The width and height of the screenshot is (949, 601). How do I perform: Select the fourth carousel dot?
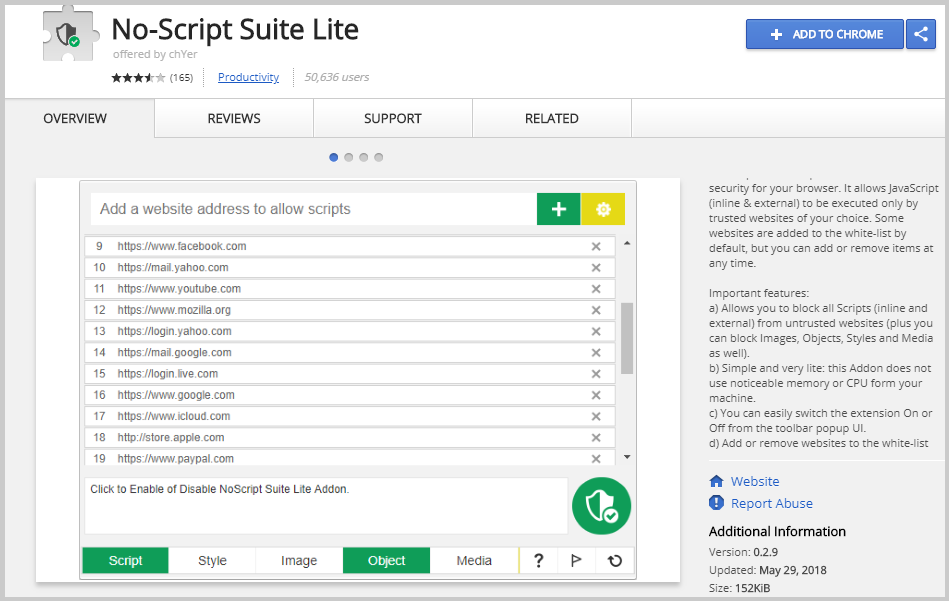pos(379,157)
